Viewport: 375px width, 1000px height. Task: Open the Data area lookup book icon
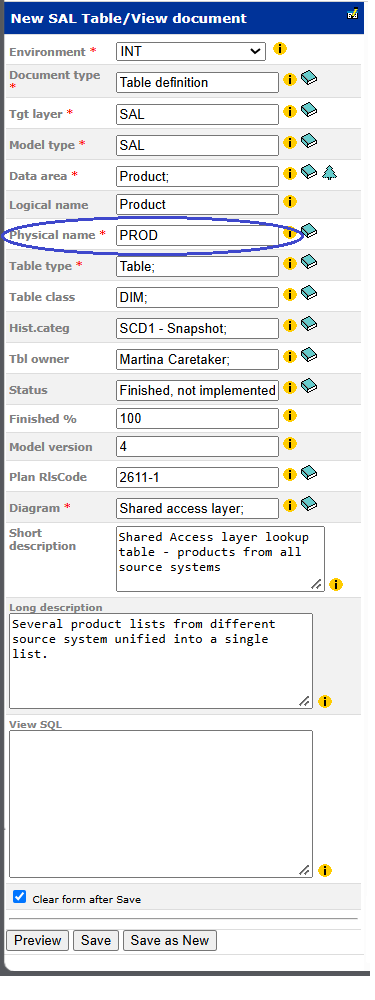pyautogui.click(x=309, y=172)
